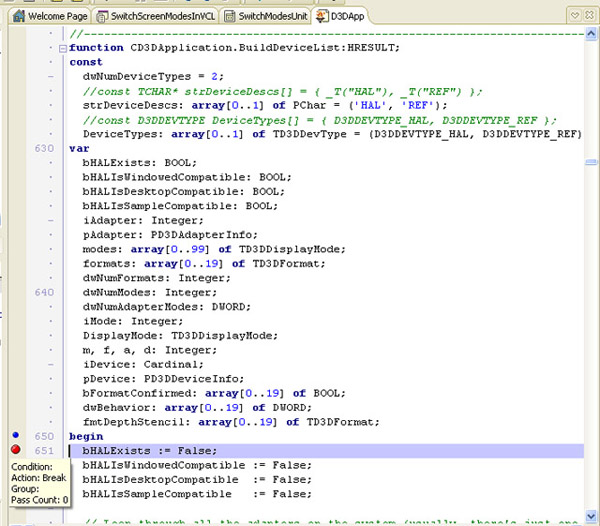
Task: Click the 'bHALIsDesktopCompatible: BOOL;' declaration
Action: click(x=184, y=192)
